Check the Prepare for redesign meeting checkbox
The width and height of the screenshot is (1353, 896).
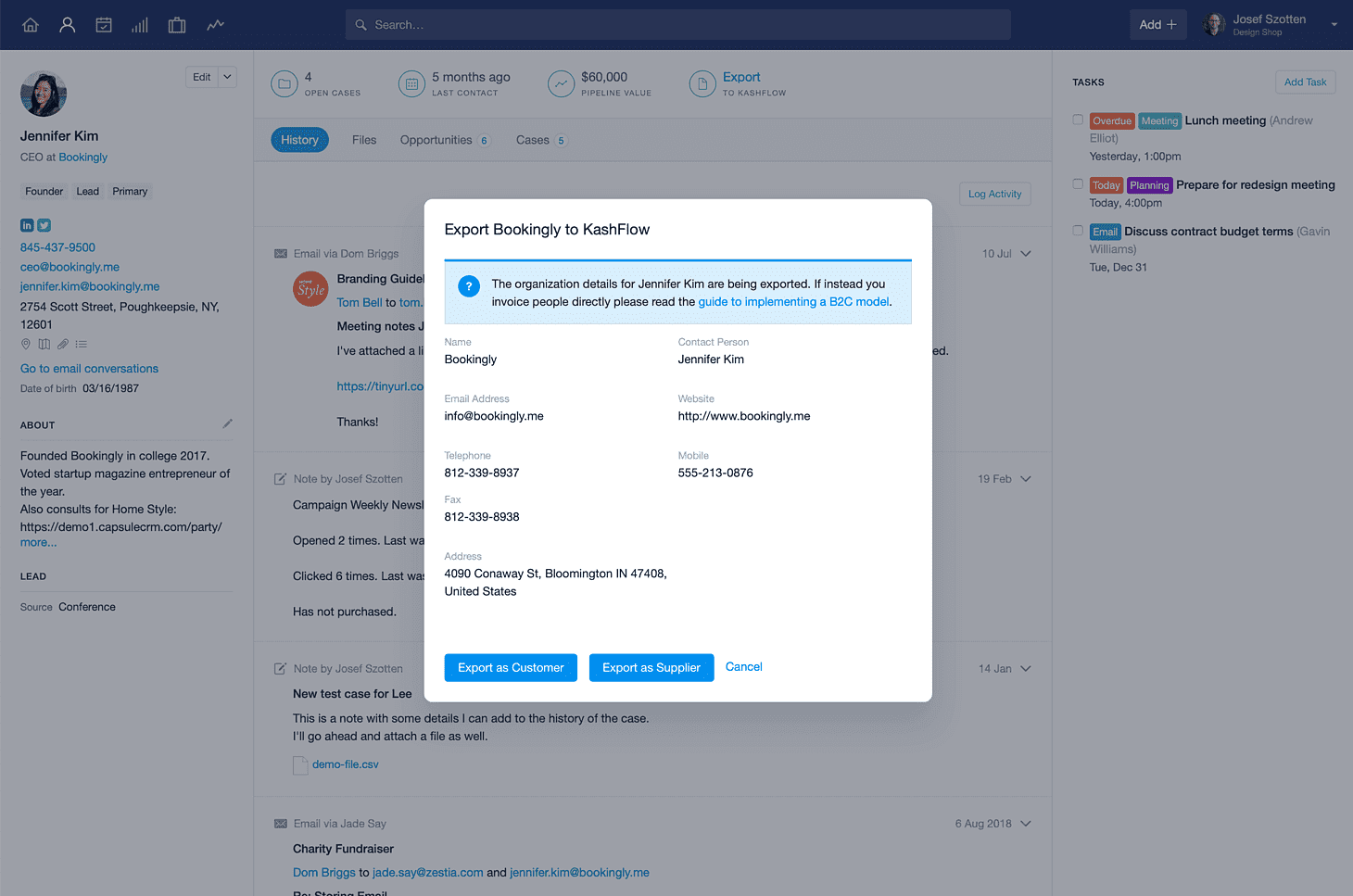pyautogui.click(x=1078, y=184)
